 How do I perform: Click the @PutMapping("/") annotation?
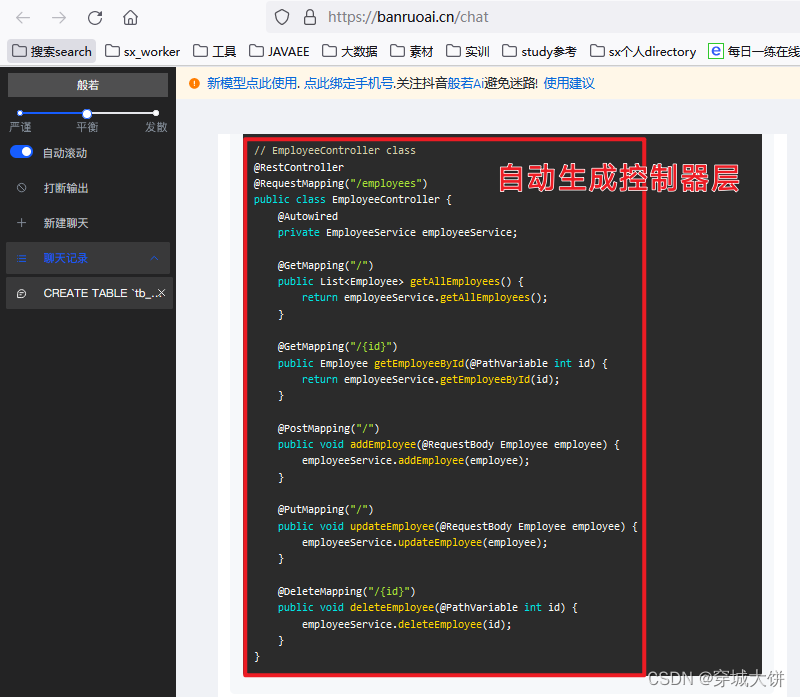[x=326, y=510]
